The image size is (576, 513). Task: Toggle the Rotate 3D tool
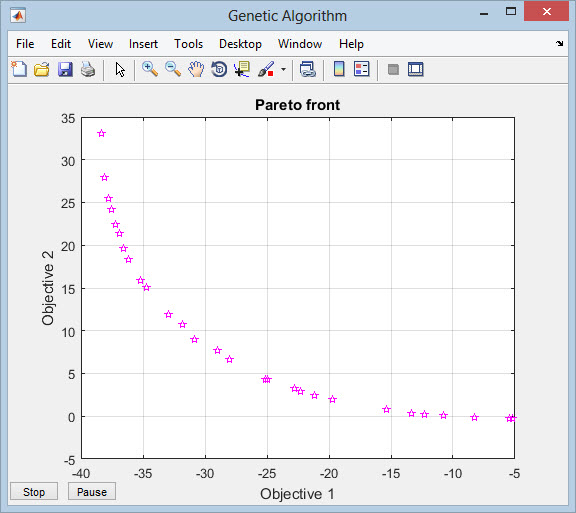tap(219, 69)
